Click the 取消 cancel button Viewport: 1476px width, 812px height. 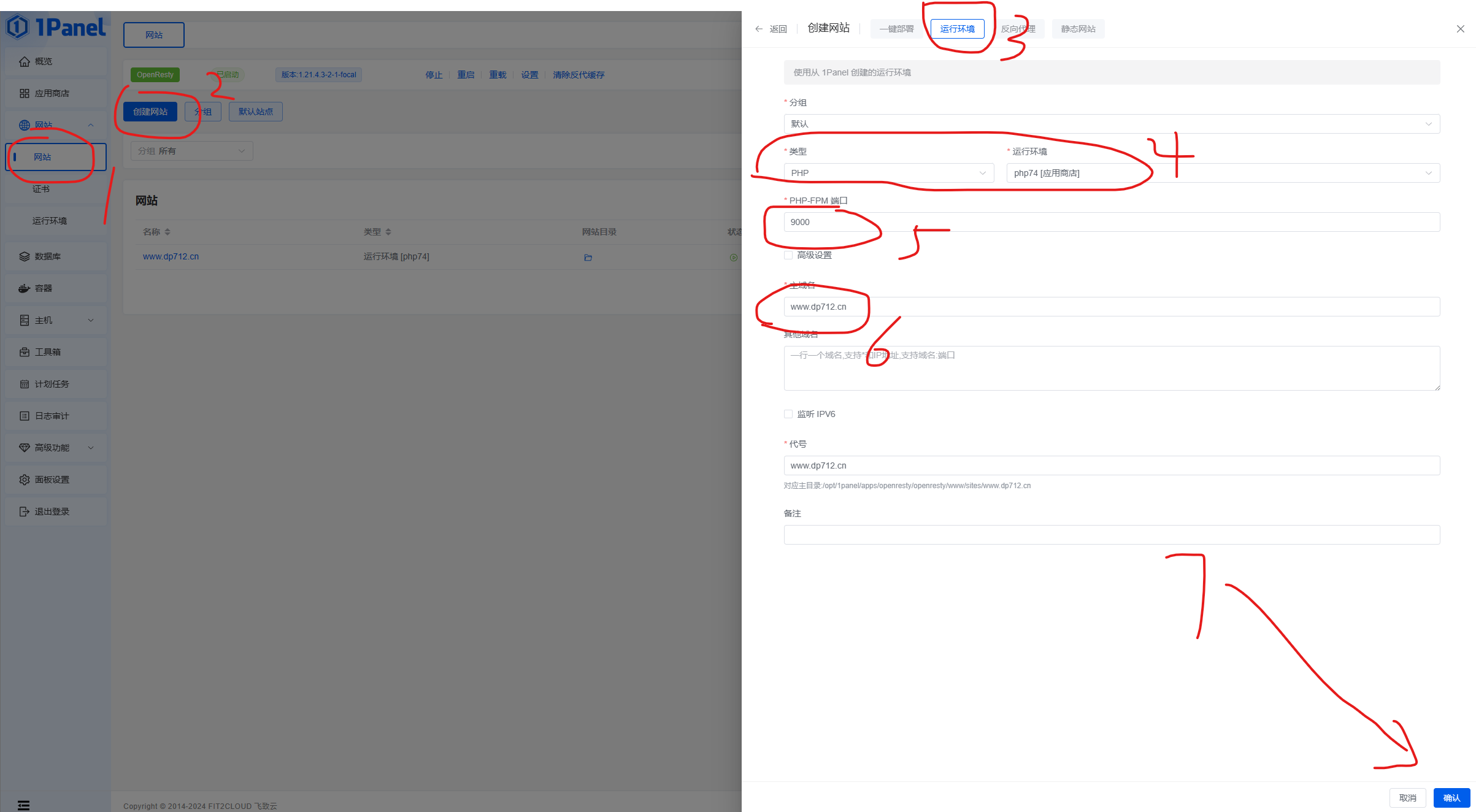pos(1407,798)
